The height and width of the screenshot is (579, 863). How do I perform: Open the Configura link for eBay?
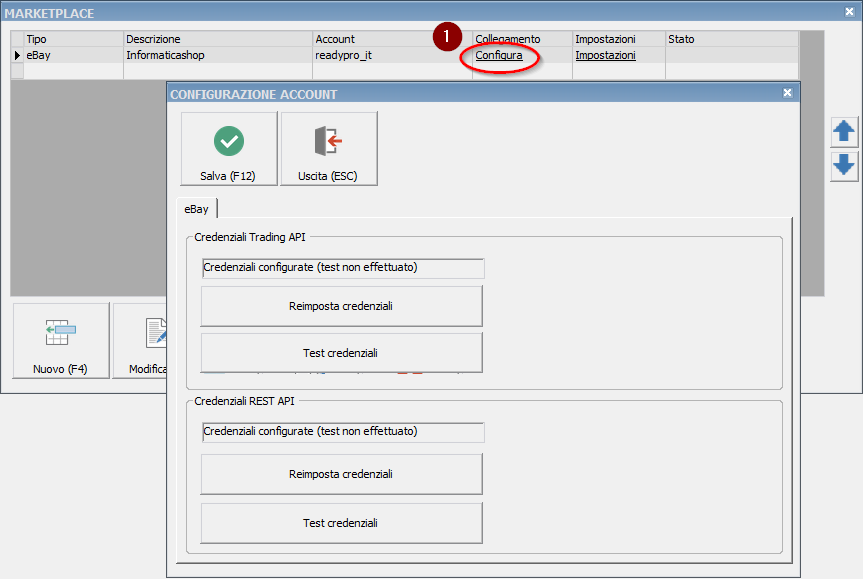pos(498,56)
